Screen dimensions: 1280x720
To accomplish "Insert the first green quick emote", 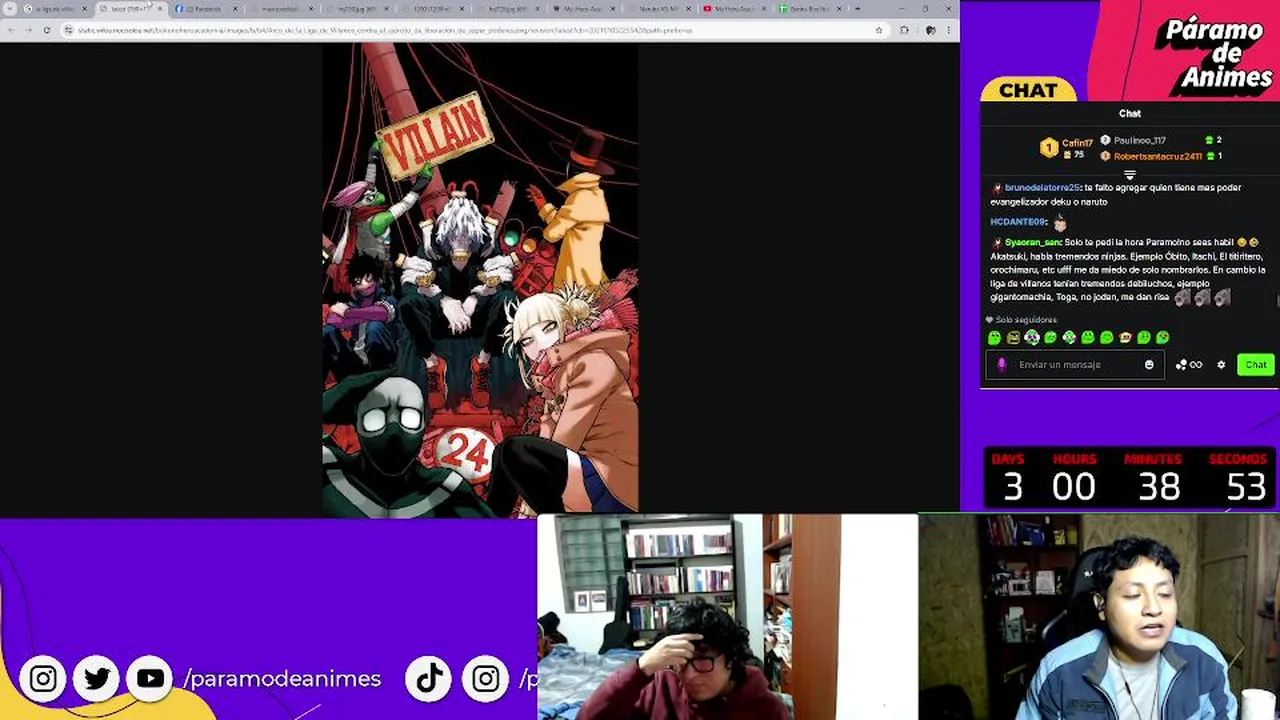I will pyautogui.click(x=994, y=338).
